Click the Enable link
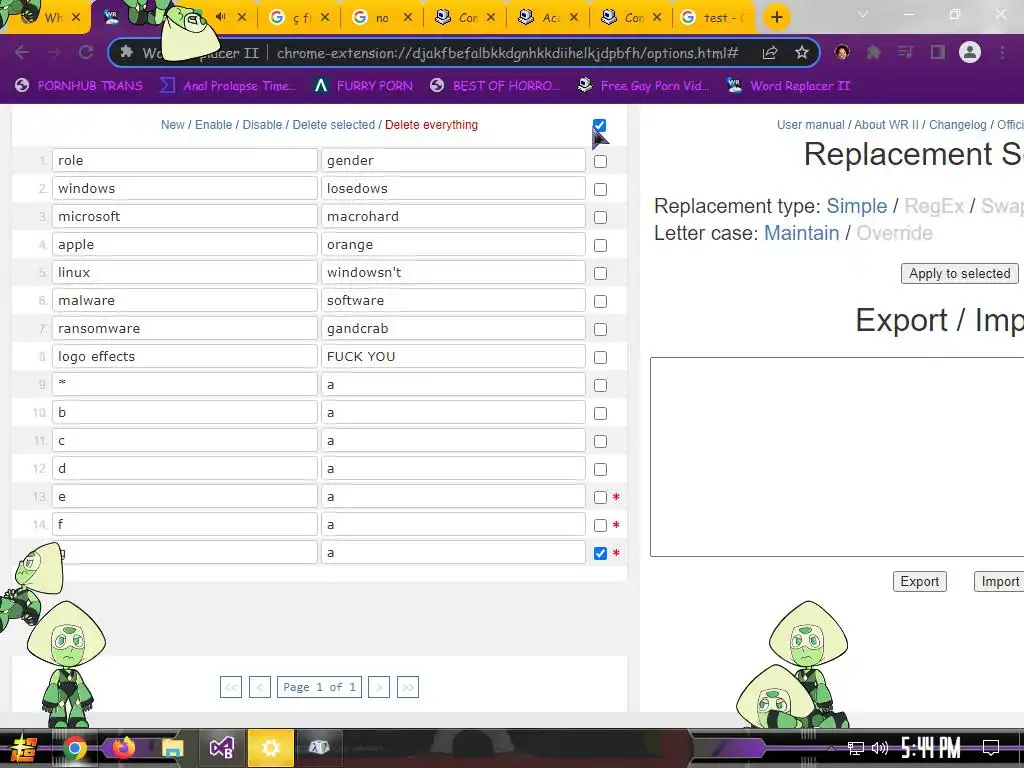 pos(214,125)
